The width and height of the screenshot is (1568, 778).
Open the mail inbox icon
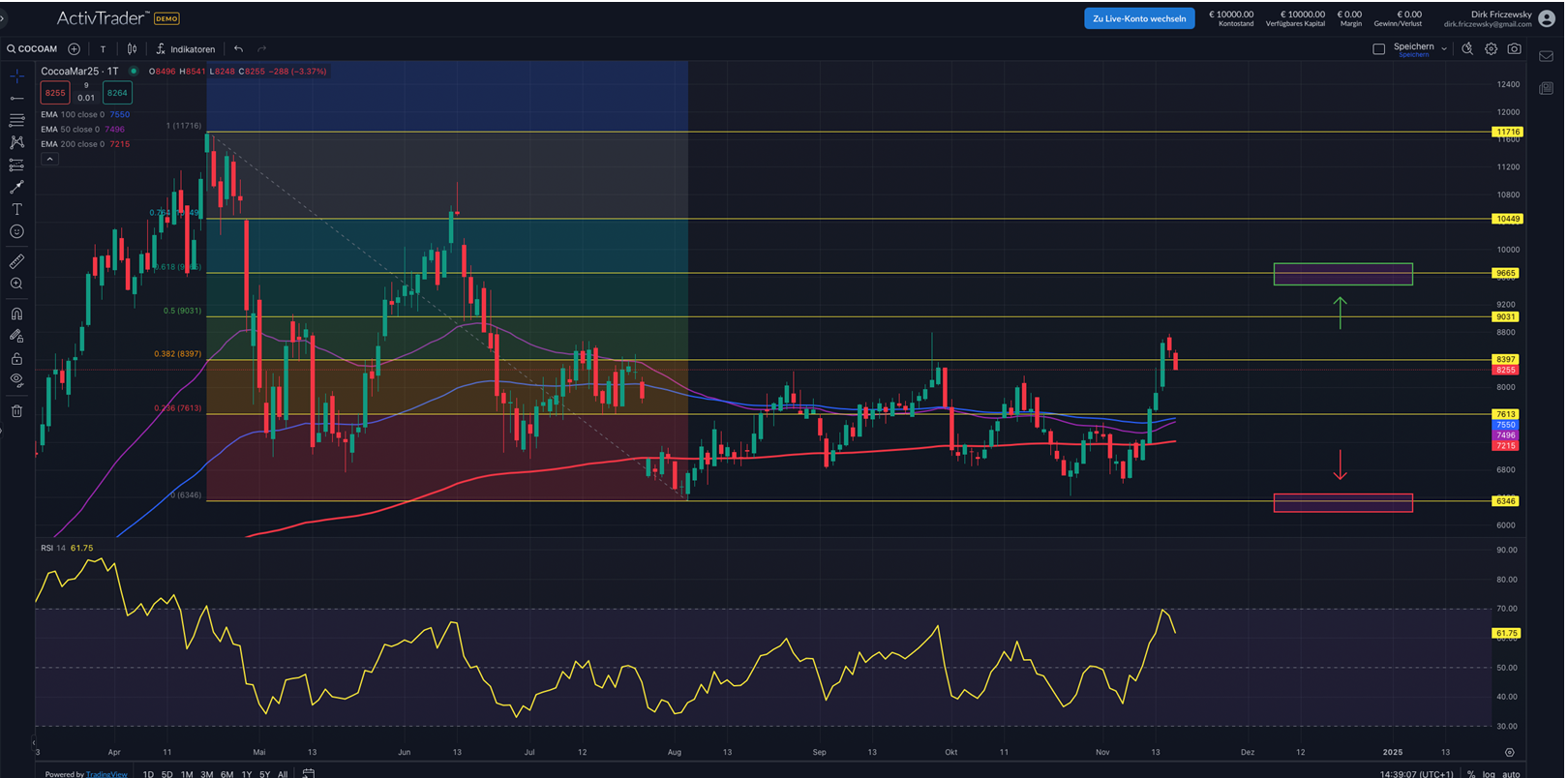pos(1546,57)
